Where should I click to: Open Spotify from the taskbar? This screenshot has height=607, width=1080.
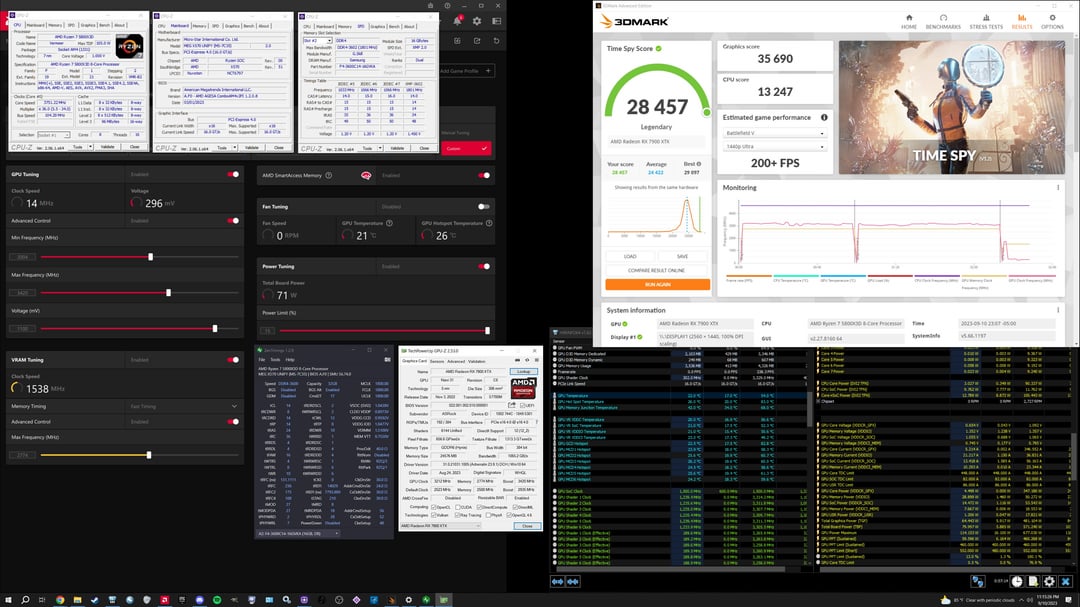coord(217,600)
